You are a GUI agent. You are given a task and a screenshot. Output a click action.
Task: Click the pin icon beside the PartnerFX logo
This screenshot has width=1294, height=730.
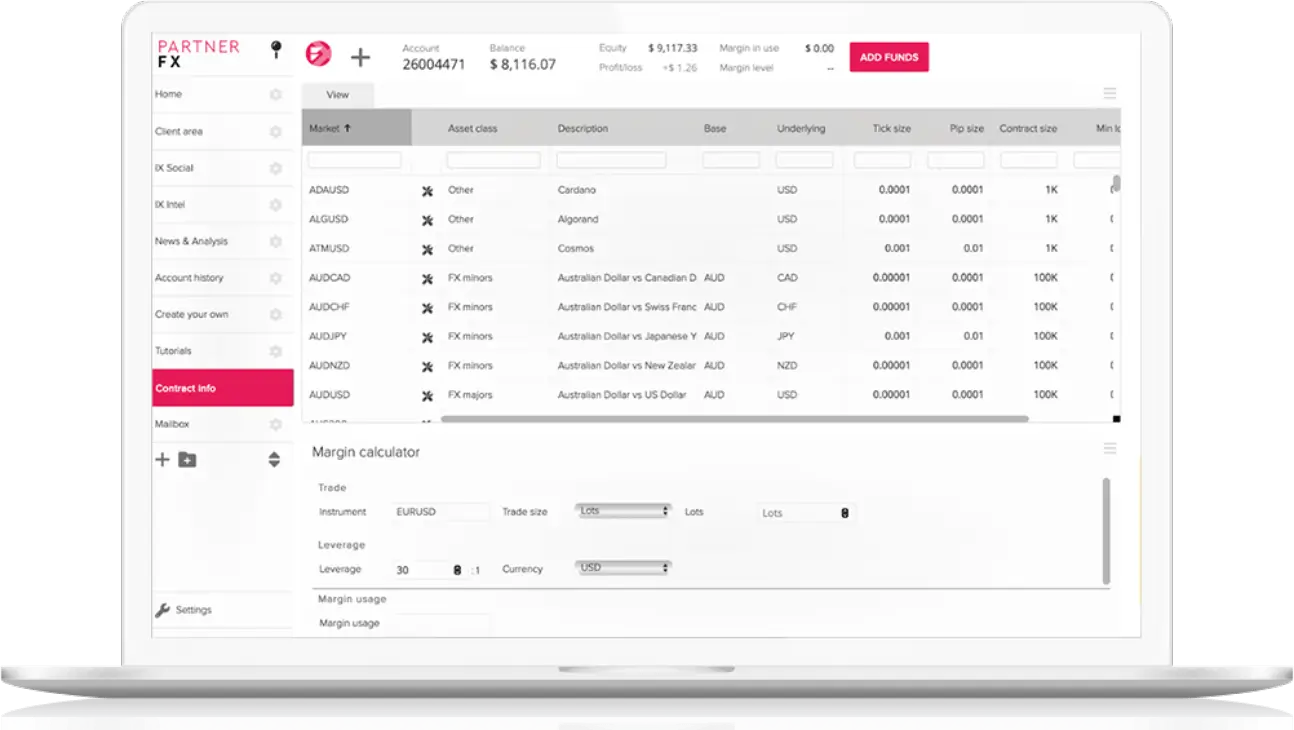click(277, 50)
